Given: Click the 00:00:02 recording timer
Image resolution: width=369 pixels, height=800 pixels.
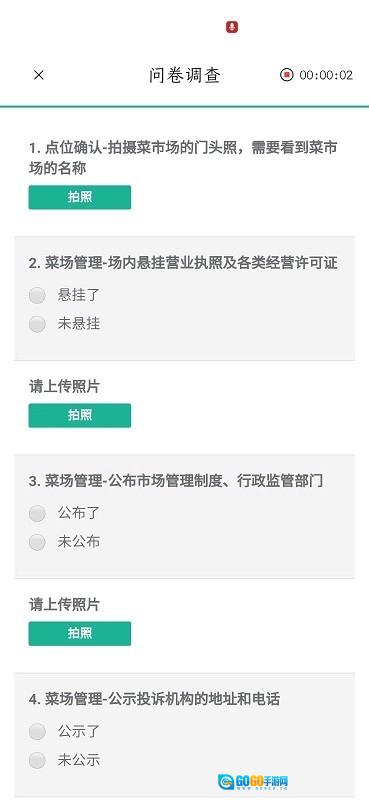Looking at the screenshot, I should (326, 75).
